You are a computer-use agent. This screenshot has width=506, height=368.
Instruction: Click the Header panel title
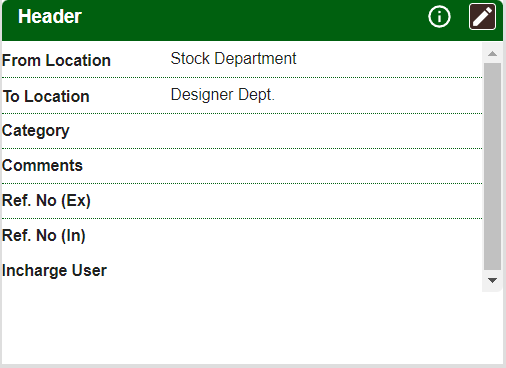pyautogui.click(x=50, y=16)
